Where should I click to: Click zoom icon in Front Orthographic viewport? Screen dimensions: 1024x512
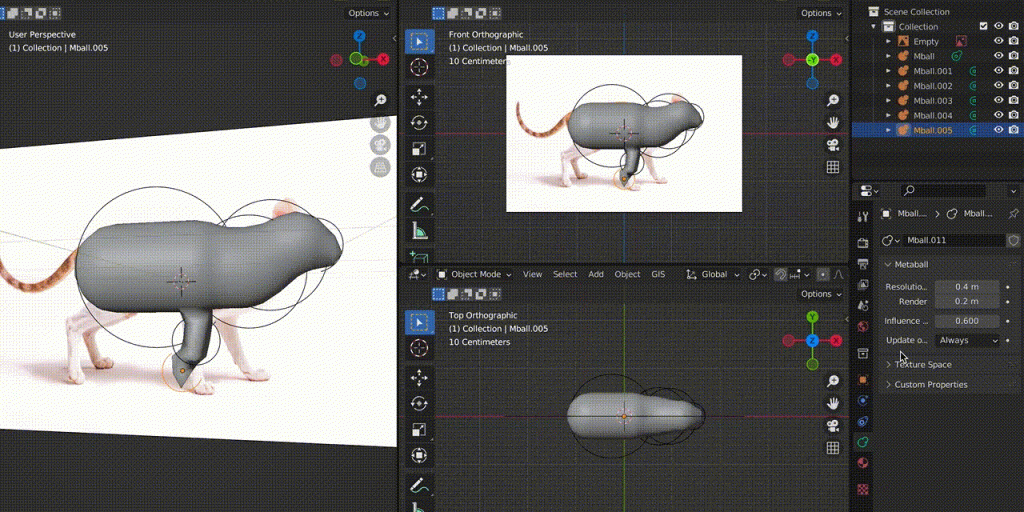click(x=833, y=101)
